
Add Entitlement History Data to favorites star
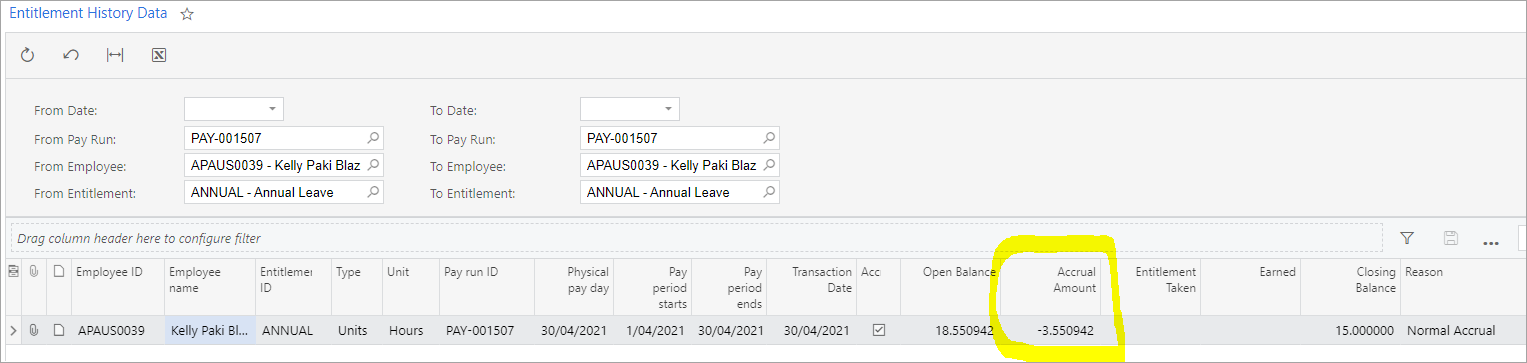pyautogui.click(x=187, y=15)
